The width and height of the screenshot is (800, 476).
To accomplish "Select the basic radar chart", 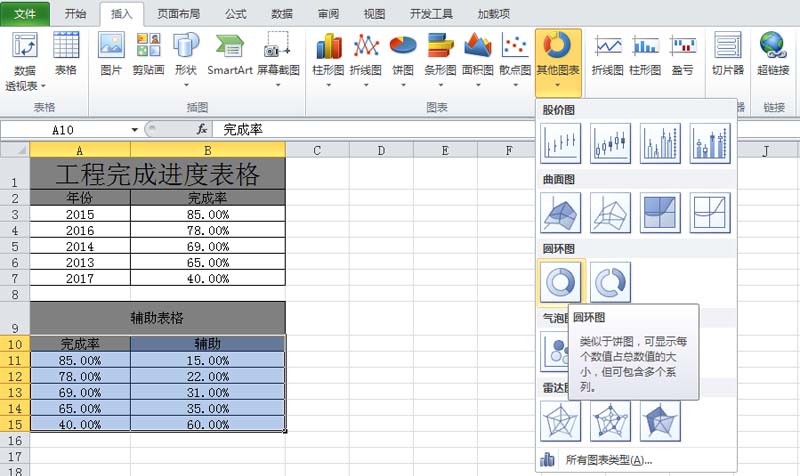I will (561, 421).
